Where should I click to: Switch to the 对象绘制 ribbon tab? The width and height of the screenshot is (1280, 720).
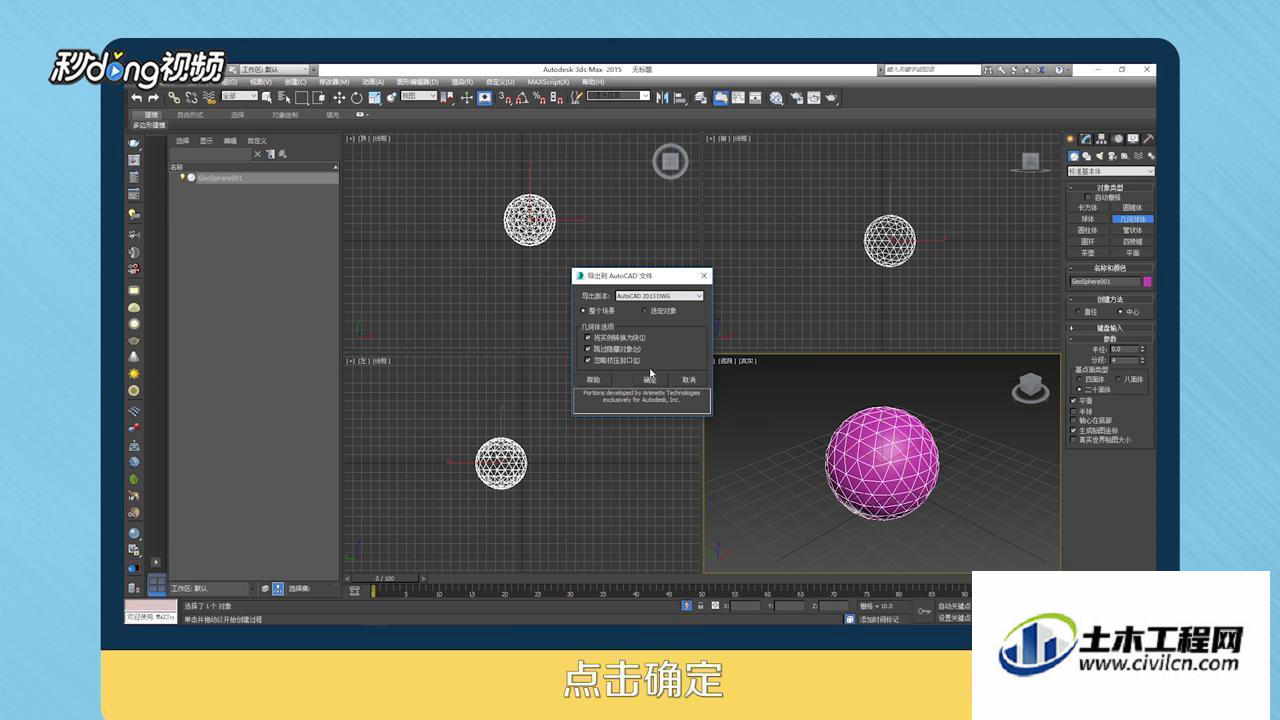(x=285, y=115)
